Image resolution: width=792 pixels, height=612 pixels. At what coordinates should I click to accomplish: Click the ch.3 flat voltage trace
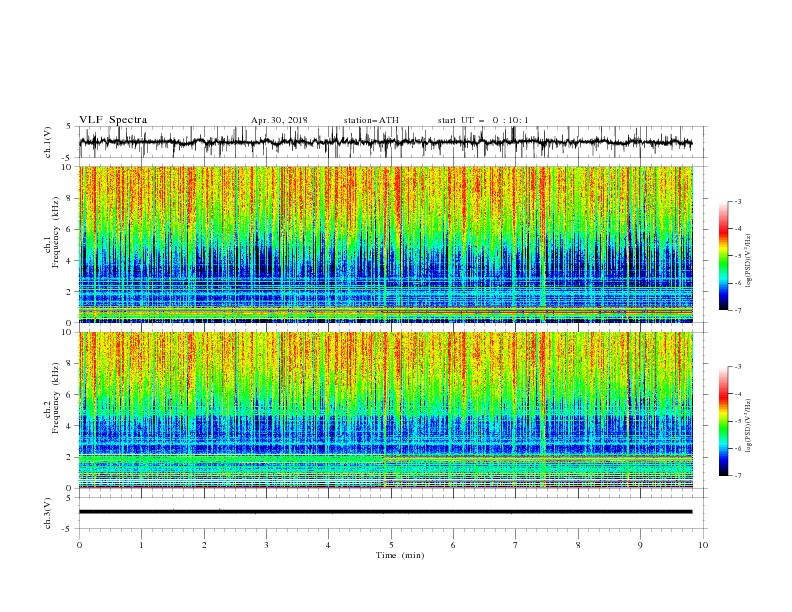[385, 512]
